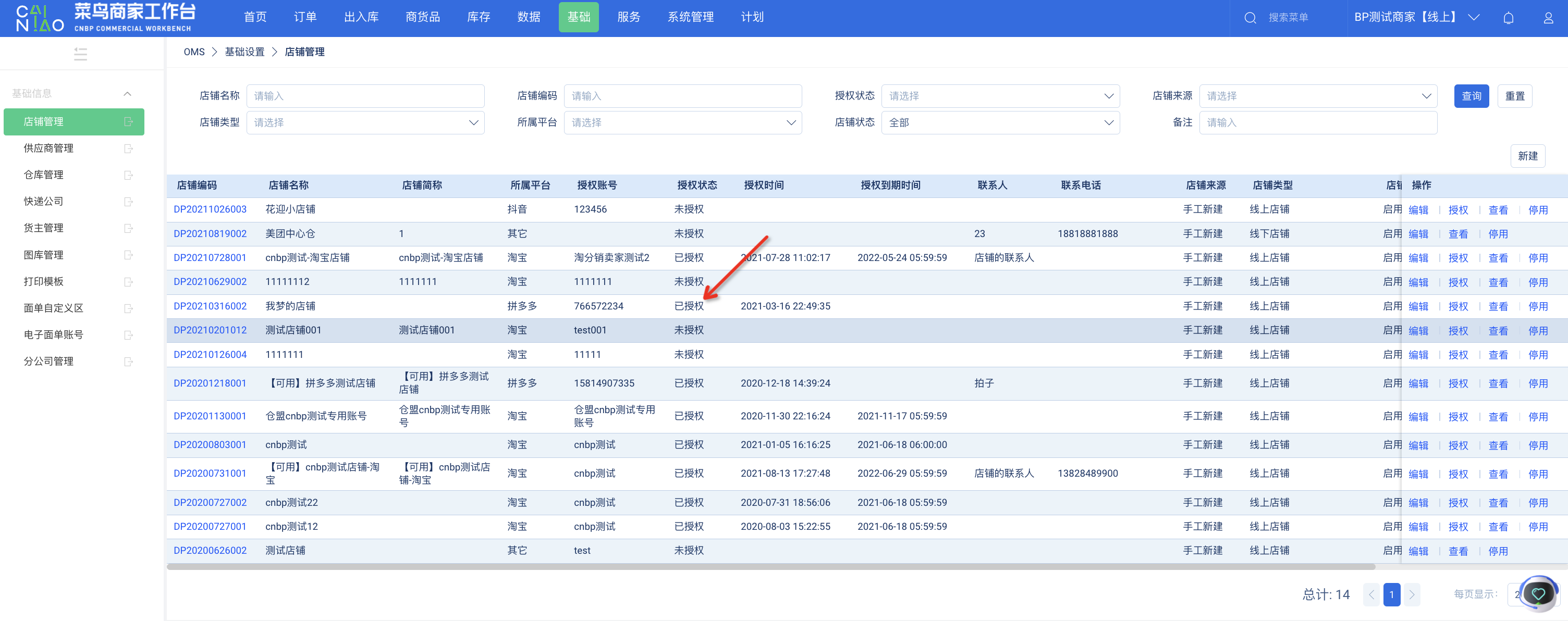Open 供应商管理 in new tab icon

pyautogui.click(x=128, y=148)
